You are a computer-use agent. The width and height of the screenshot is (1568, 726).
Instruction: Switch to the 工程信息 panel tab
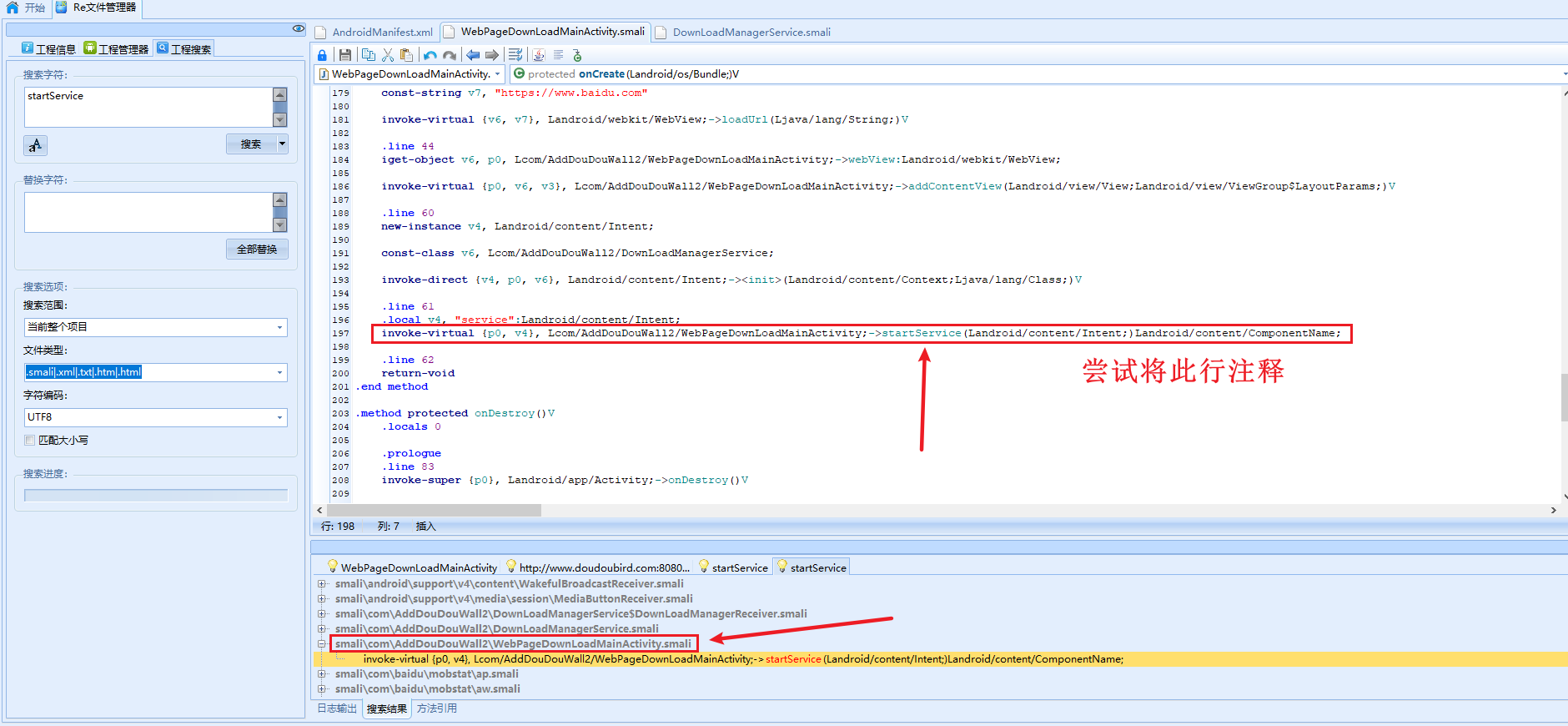48,49
